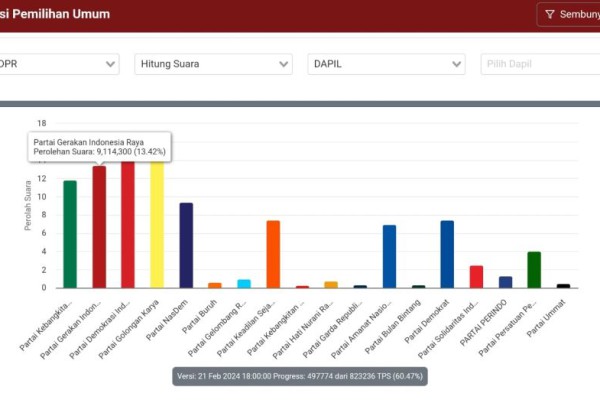This screenshot has width=600, height=400.
Task: Select the dark red Partai Gerakan Indonesia Raya bar
Action: (x=99, y=227)
